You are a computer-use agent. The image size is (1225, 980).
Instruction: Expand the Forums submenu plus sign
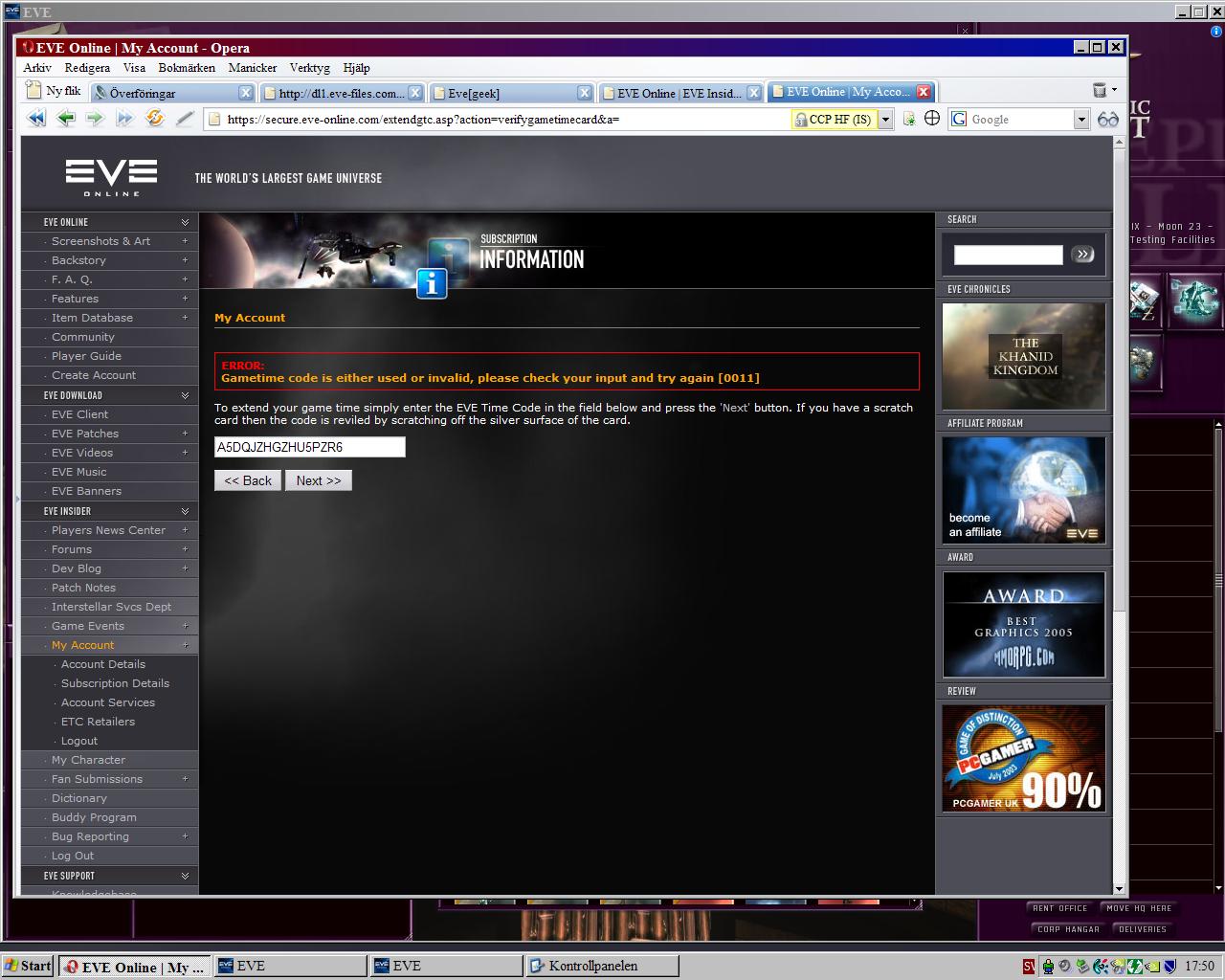pyautogui.click(x=185, y=549)
